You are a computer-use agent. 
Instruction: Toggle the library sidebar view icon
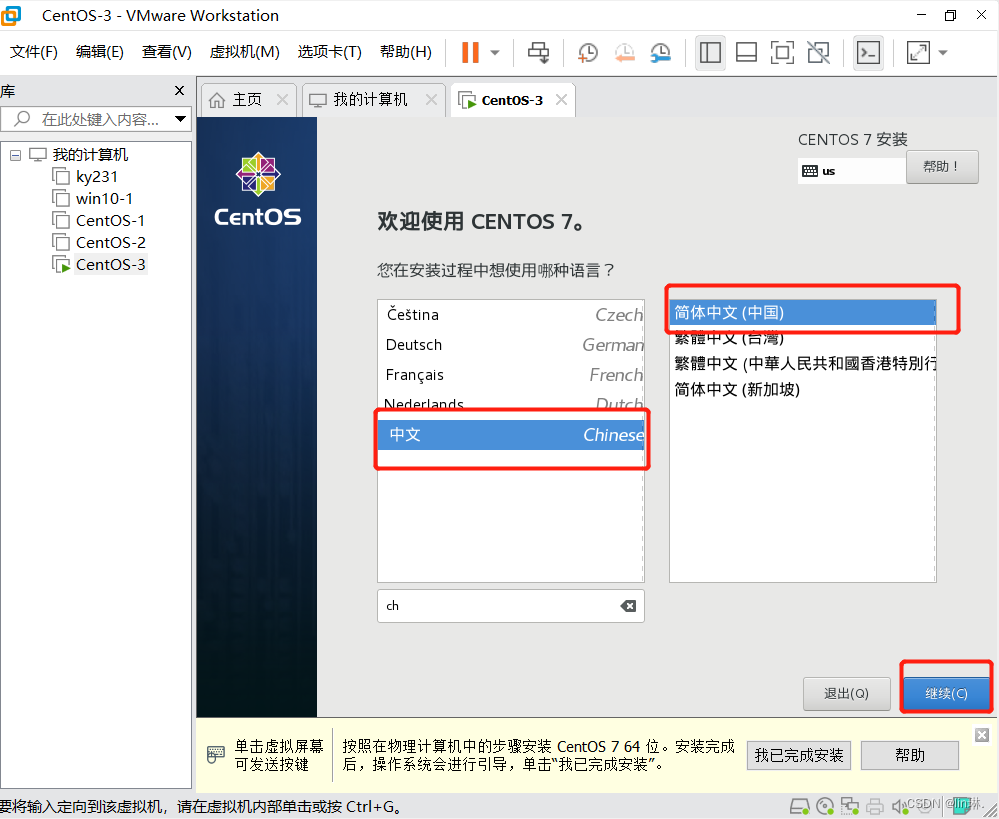click(710, 52)
